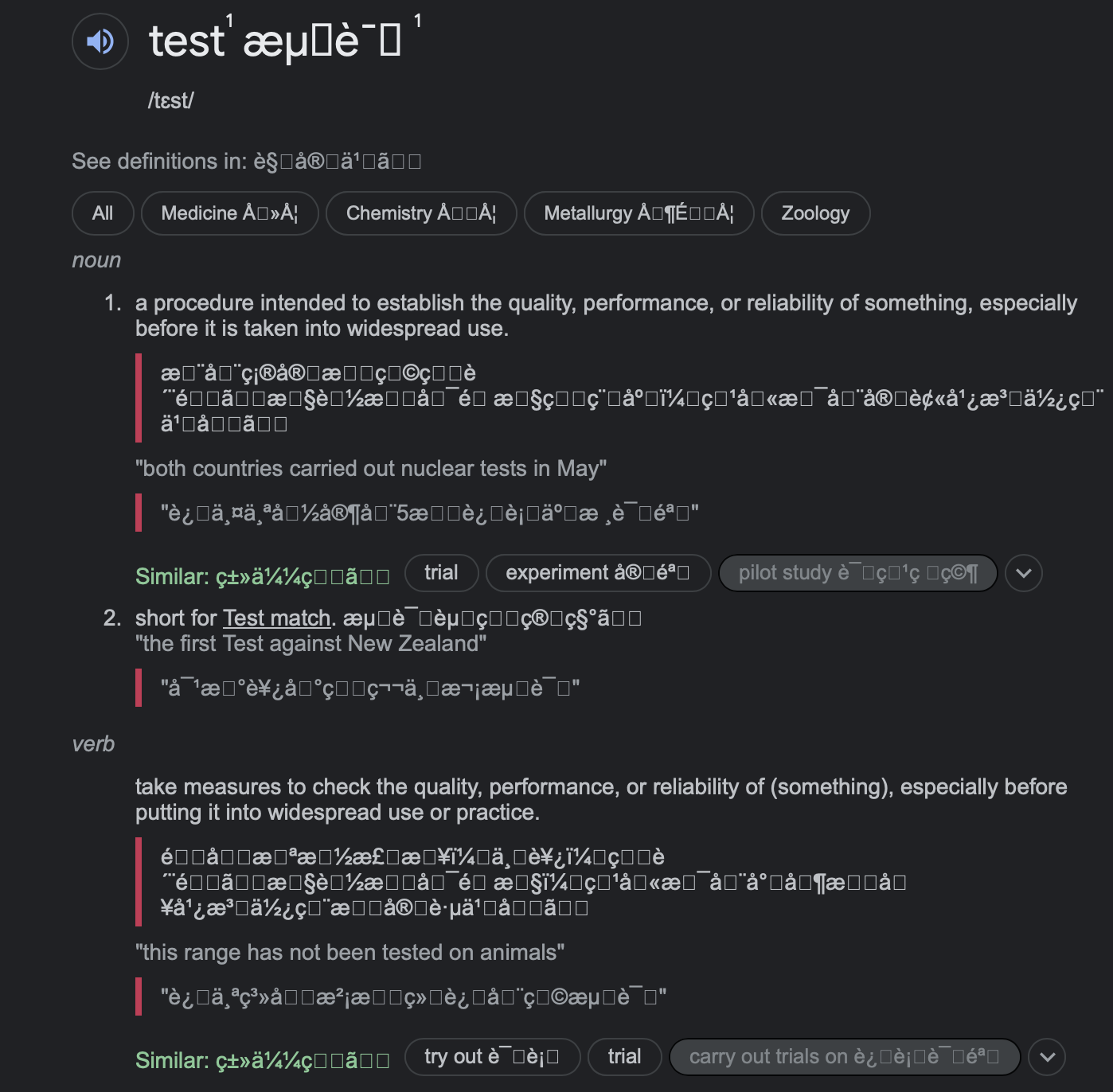
Task: Click the green Similar label above noun synonyms
Action: [170, 575]
